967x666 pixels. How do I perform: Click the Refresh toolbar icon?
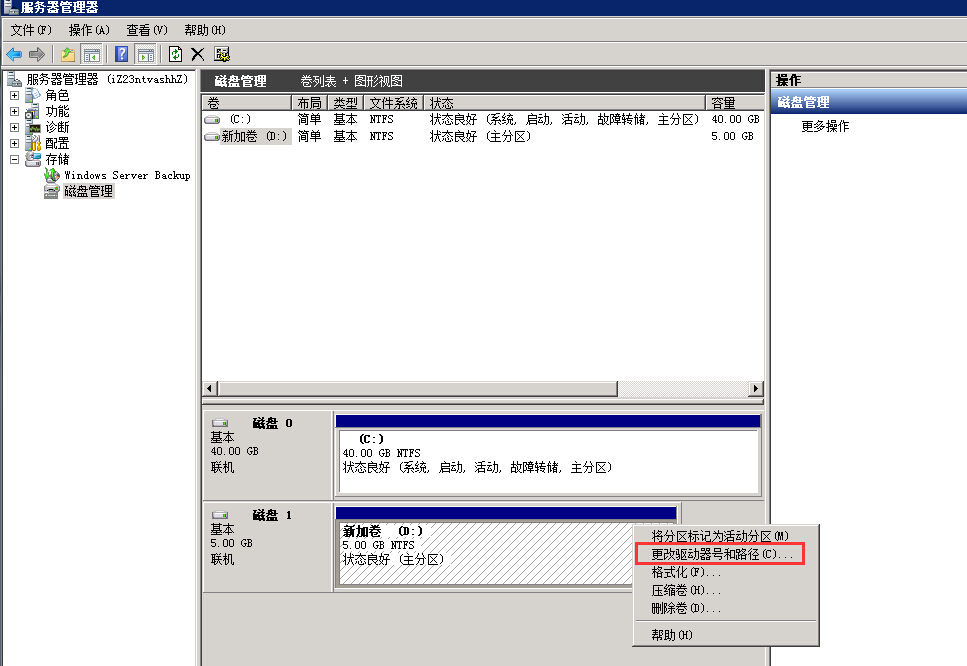[x=176, y=54]
